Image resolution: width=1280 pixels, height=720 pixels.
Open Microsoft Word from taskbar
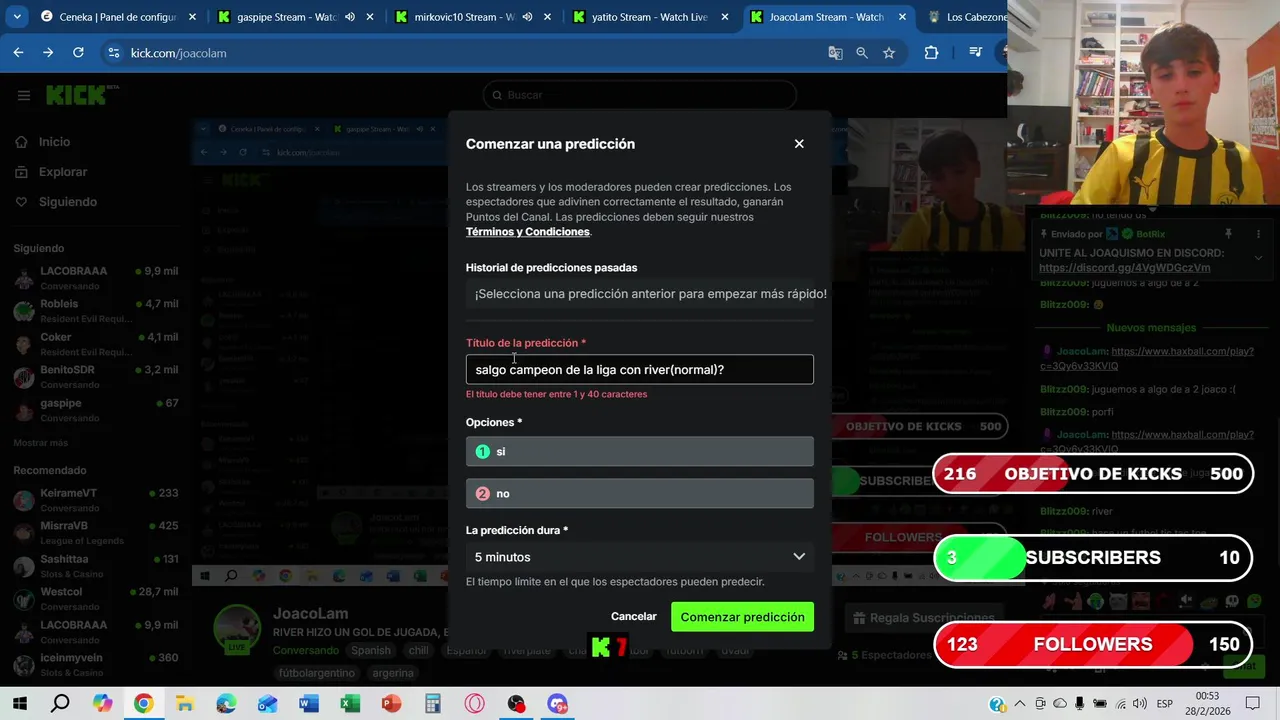[x=309, y=704]
